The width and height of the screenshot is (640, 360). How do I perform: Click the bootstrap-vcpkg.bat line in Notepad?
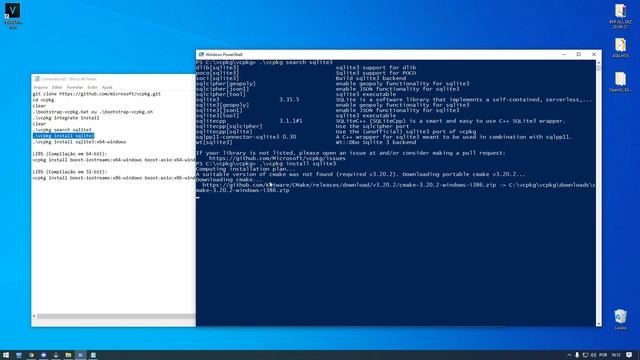point(93,112)
